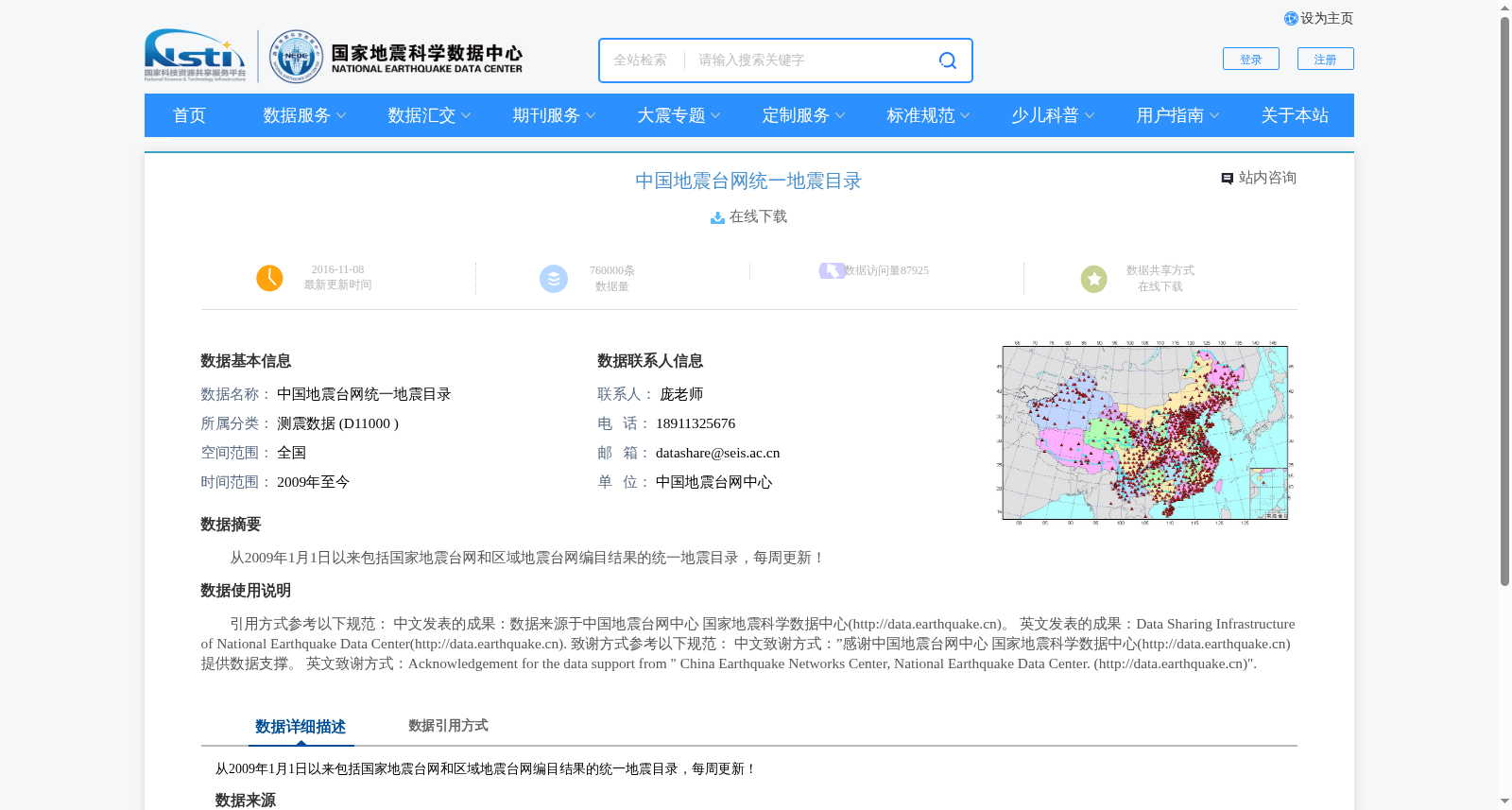Click the magnifier search icon
Viewport: 1512px width, 810px height.
pos(947,60)
